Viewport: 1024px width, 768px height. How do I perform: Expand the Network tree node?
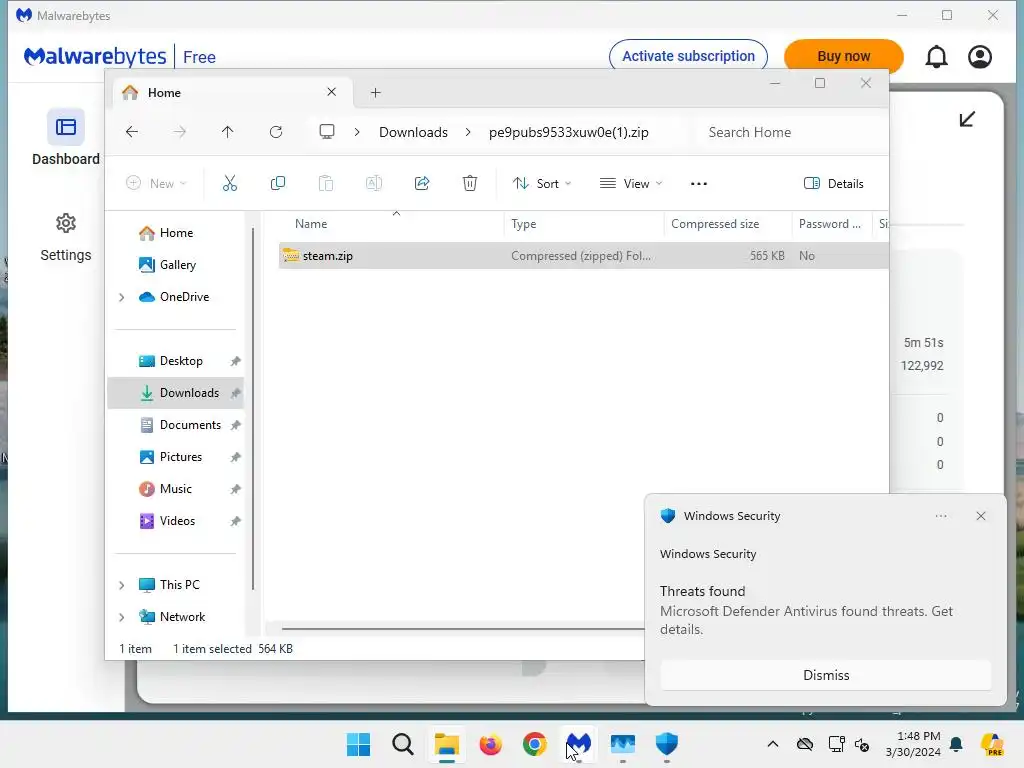(x=121, y=617)
